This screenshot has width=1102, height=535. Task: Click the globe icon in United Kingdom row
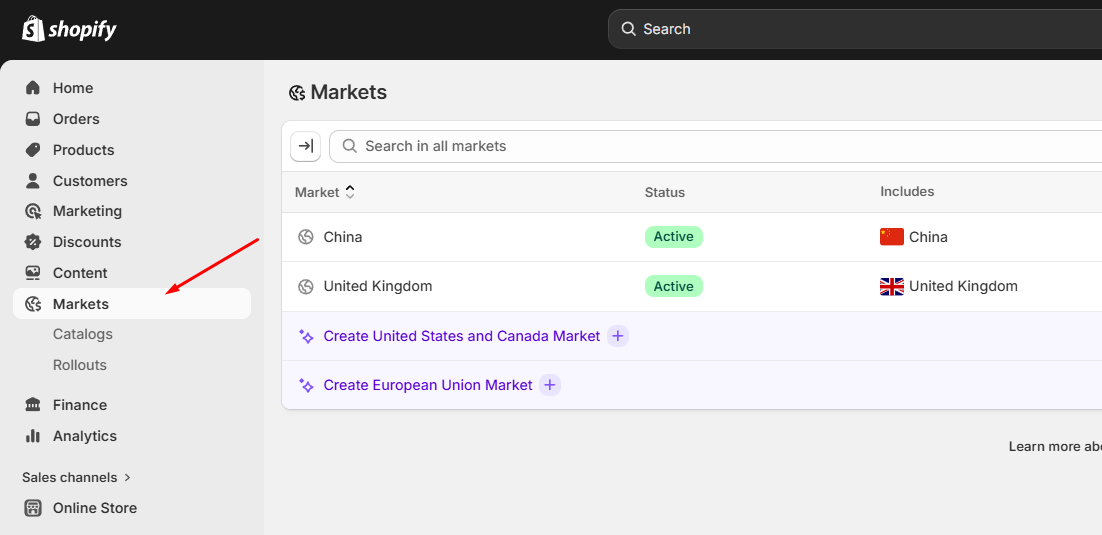click(305, 286)
